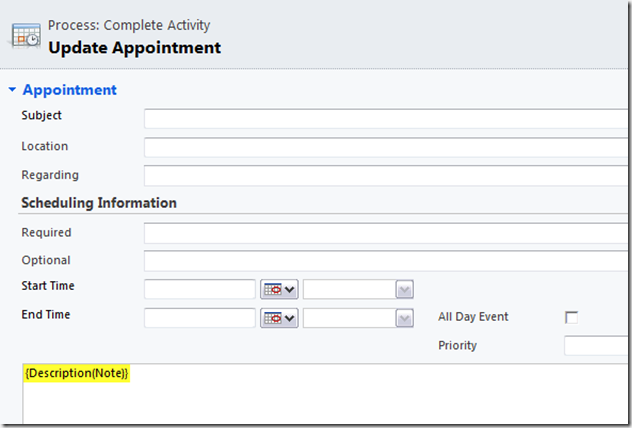Expand the Start Time hour dropdown arrow
The width and height of the screenshot is (632, 428).
[404, 289]
